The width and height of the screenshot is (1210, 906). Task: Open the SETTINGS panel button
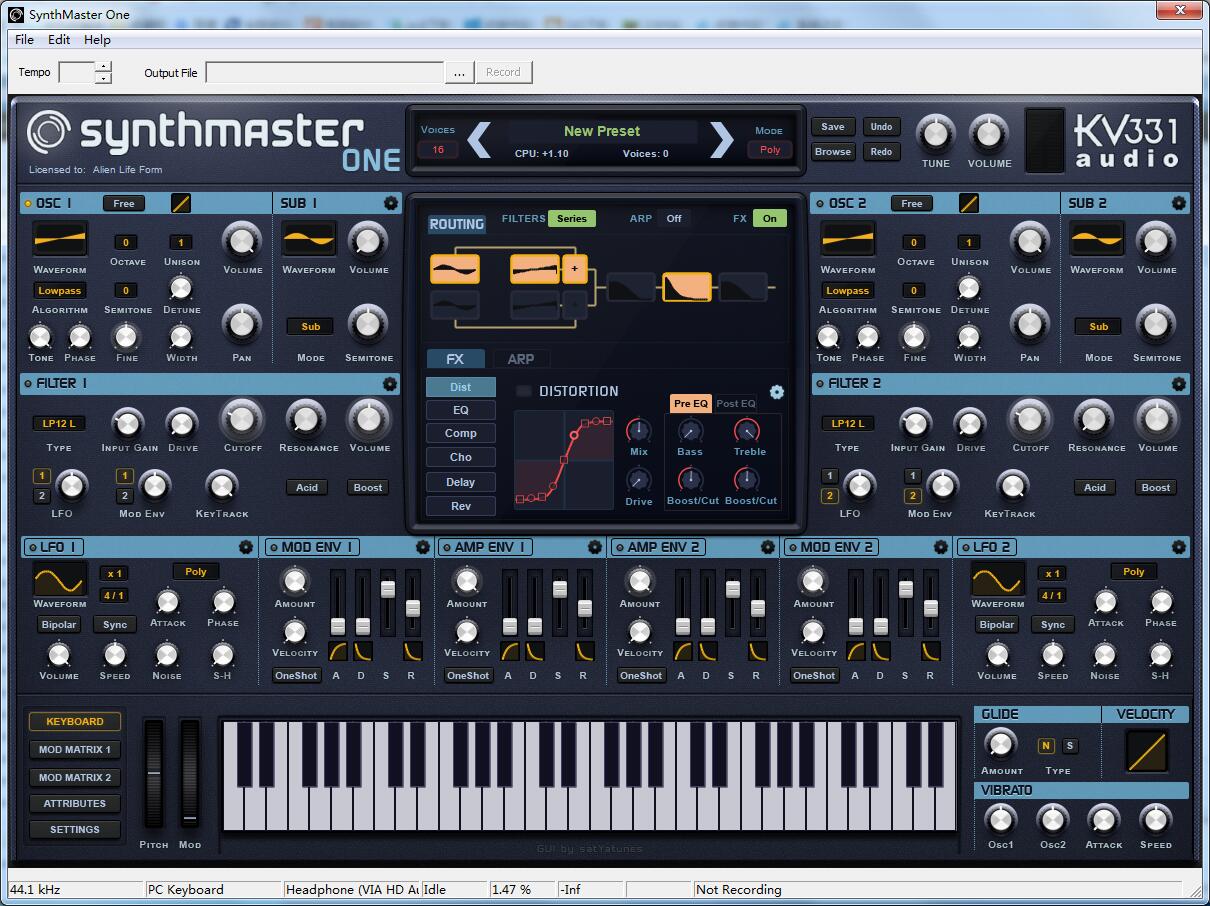click(74, 829)
